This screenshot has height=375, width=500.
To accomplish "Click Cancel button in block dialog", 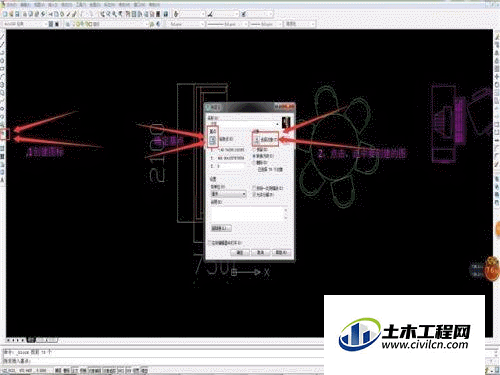I will coord(260,253).
